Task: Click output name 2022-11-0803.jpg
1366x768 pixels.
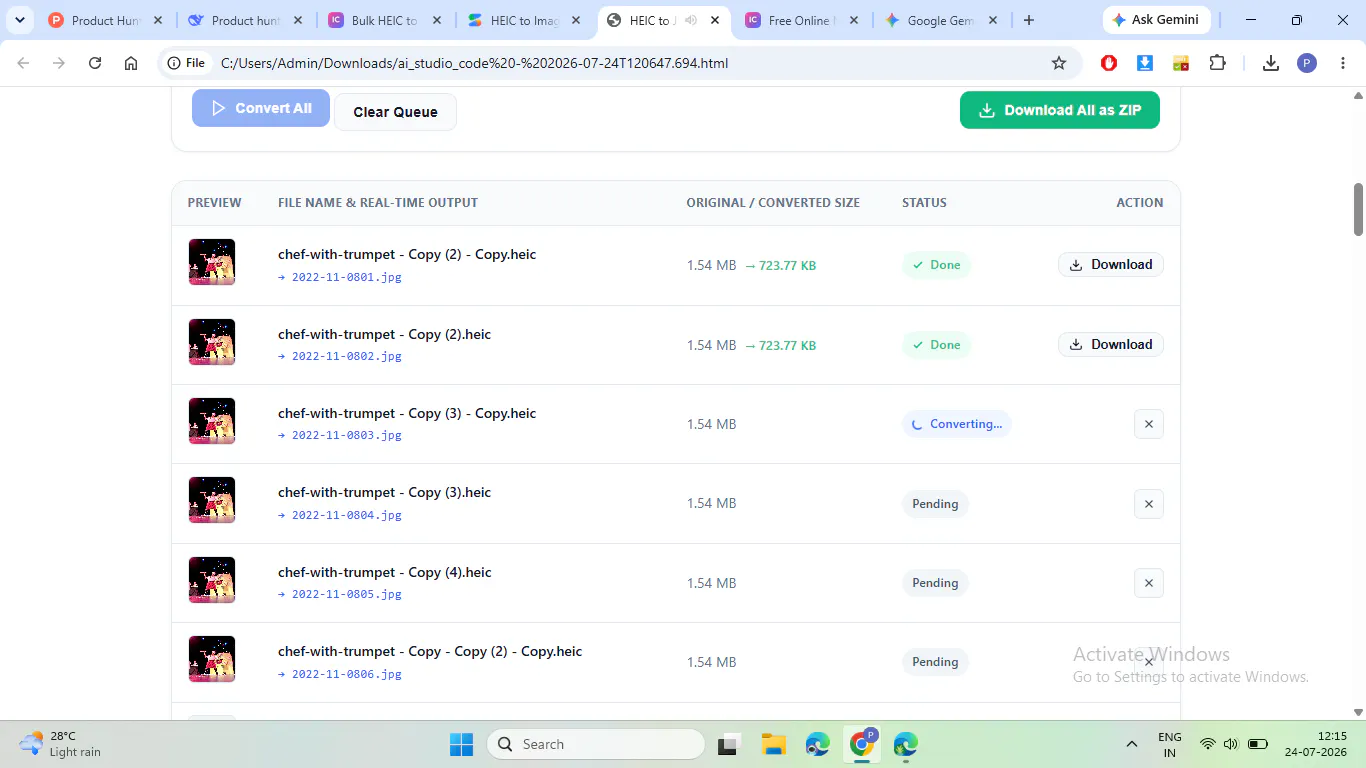Action: pyautogui.click(x=346, y=435)
